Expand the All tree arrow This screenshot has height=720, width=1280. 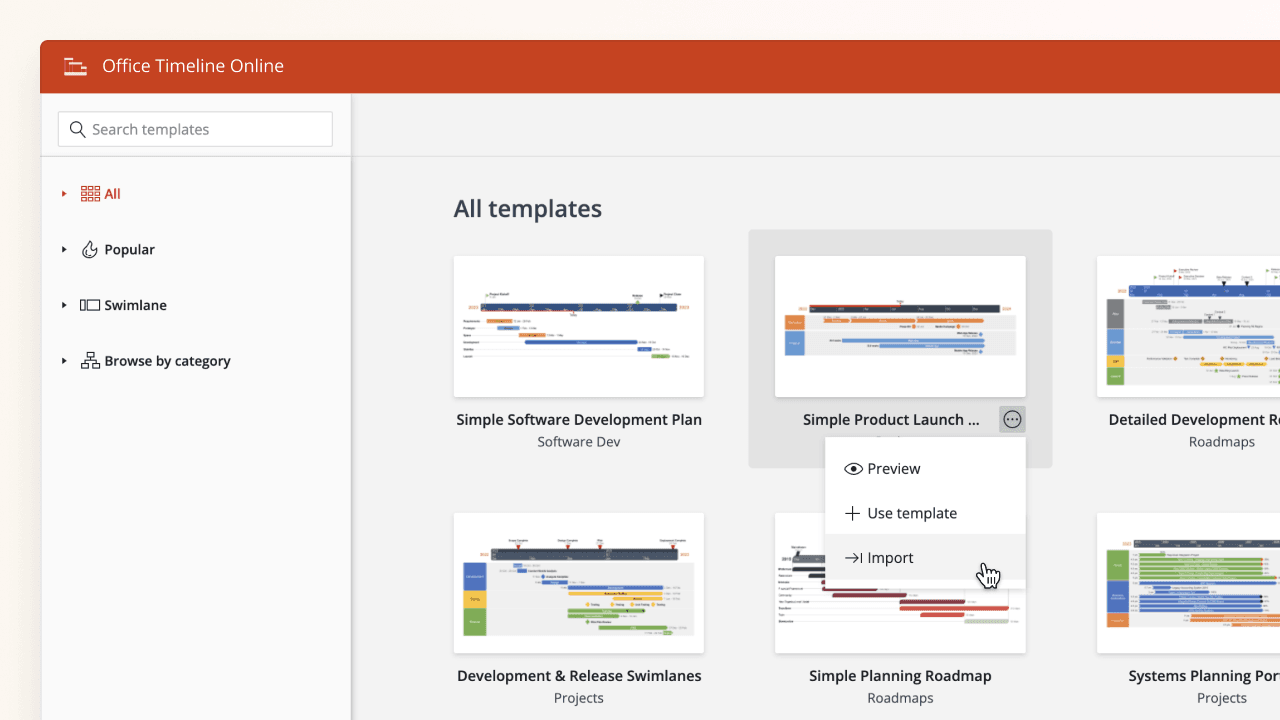coord(64,194)
